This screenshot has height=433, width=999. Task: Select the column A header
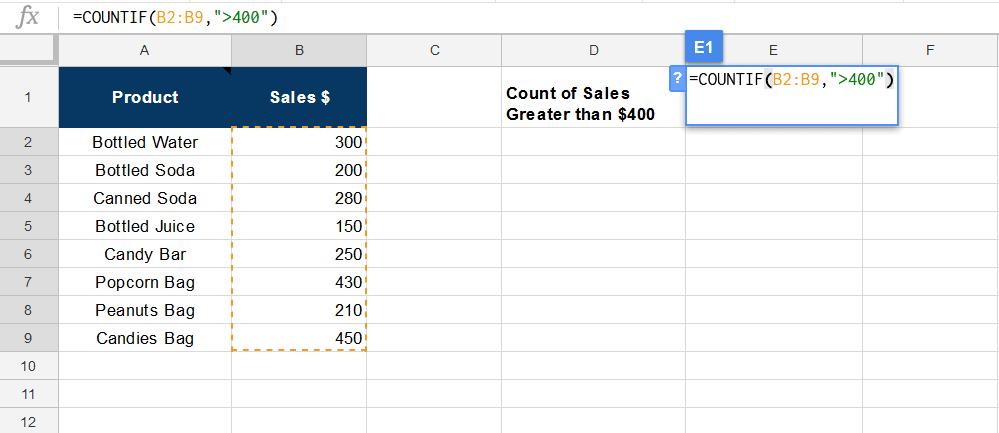[x=145, y=50]
